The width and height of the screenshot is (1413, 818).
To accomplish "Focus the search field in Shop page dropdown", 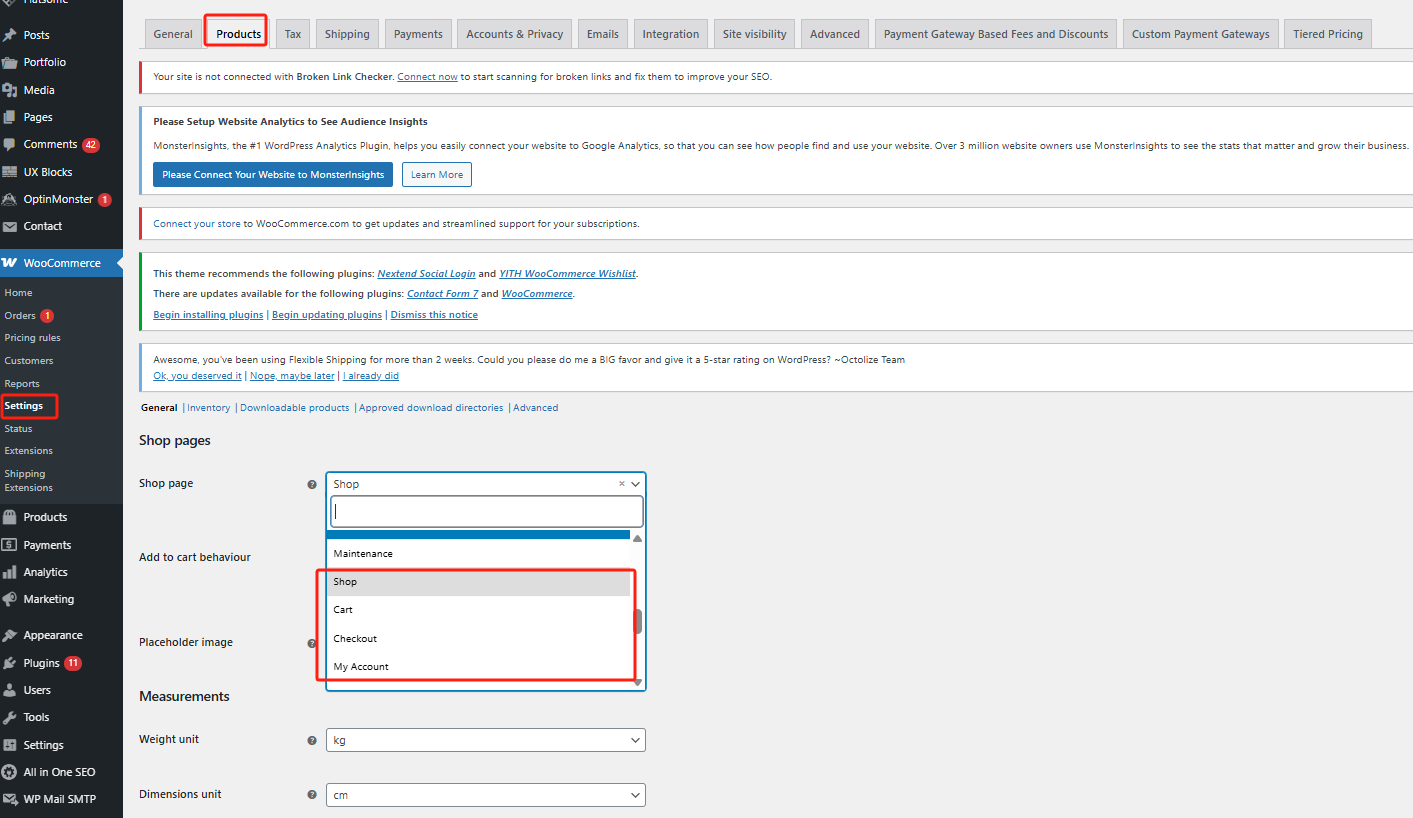I will pyautogui.click(x=486, y=511).
